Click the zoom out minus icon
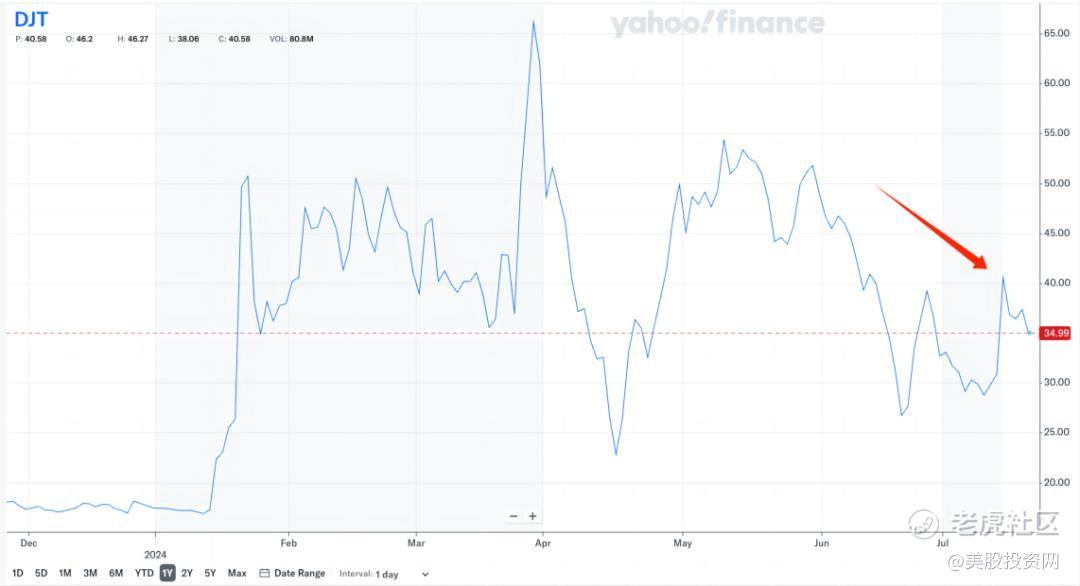 pyautogui.click(x=513, y=516)
